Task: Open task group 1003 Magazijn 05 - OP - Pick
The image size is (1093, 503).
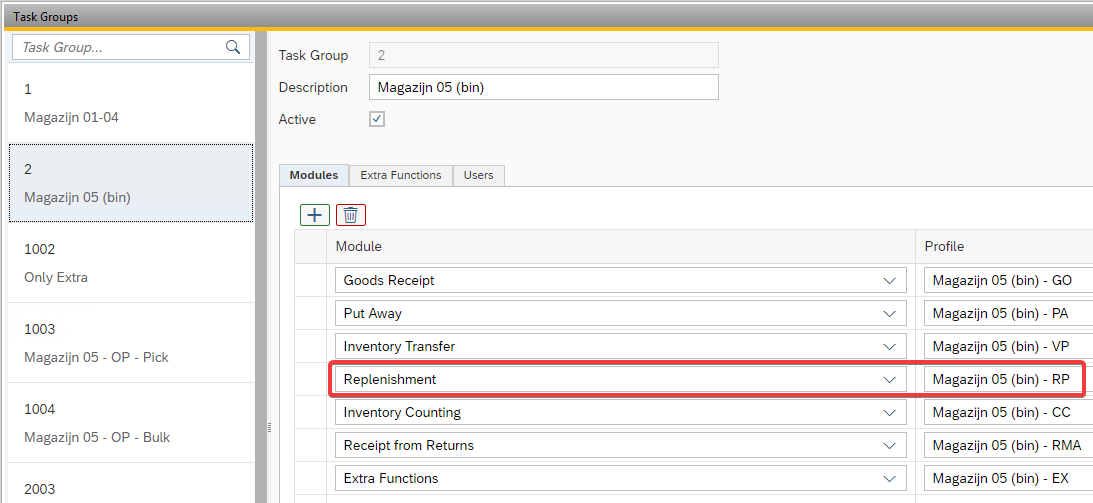Action: (x=130, y=343)
